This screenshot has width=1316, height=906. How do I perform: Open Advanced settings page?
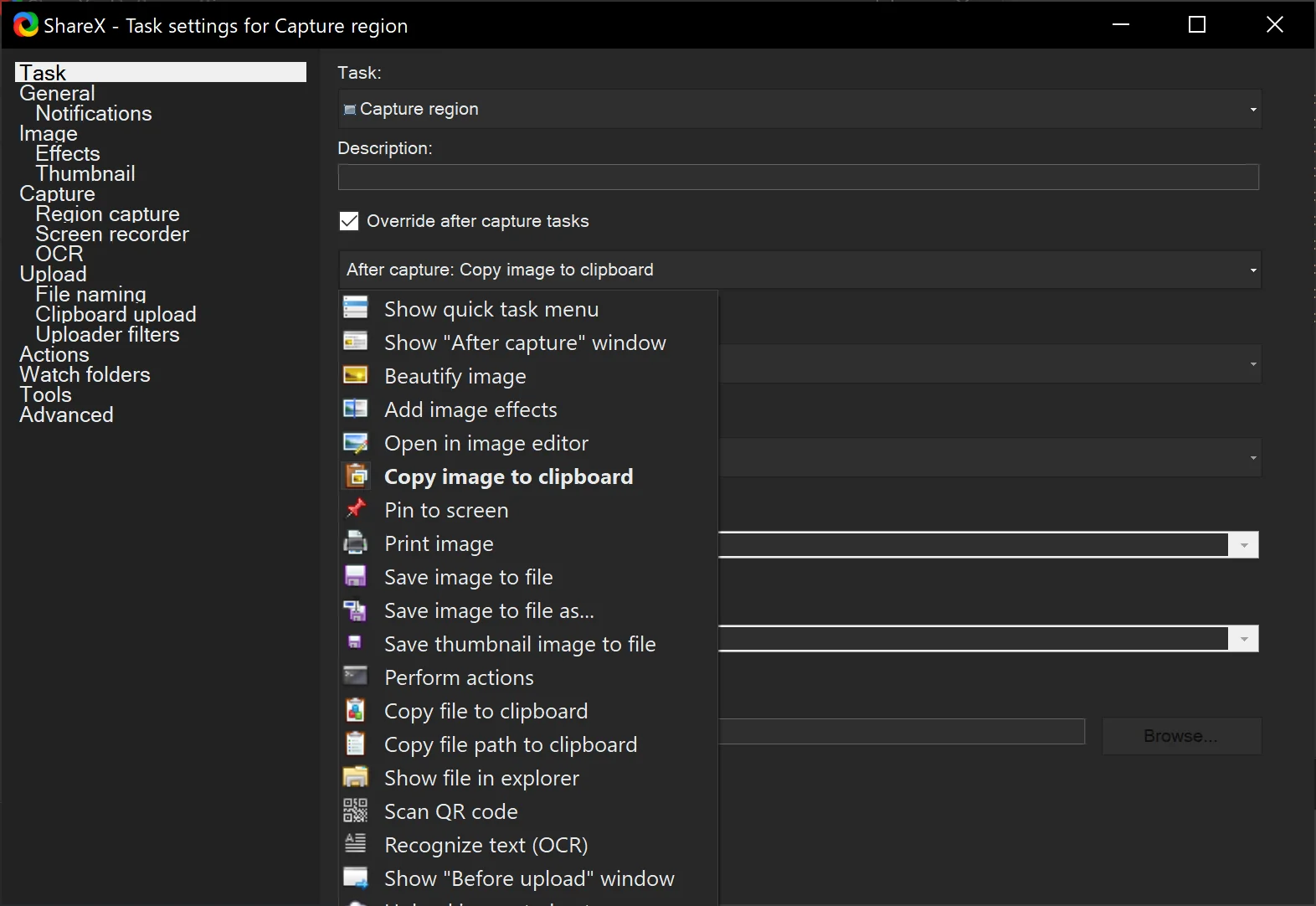pyautogui.click(x=66, y=414)
